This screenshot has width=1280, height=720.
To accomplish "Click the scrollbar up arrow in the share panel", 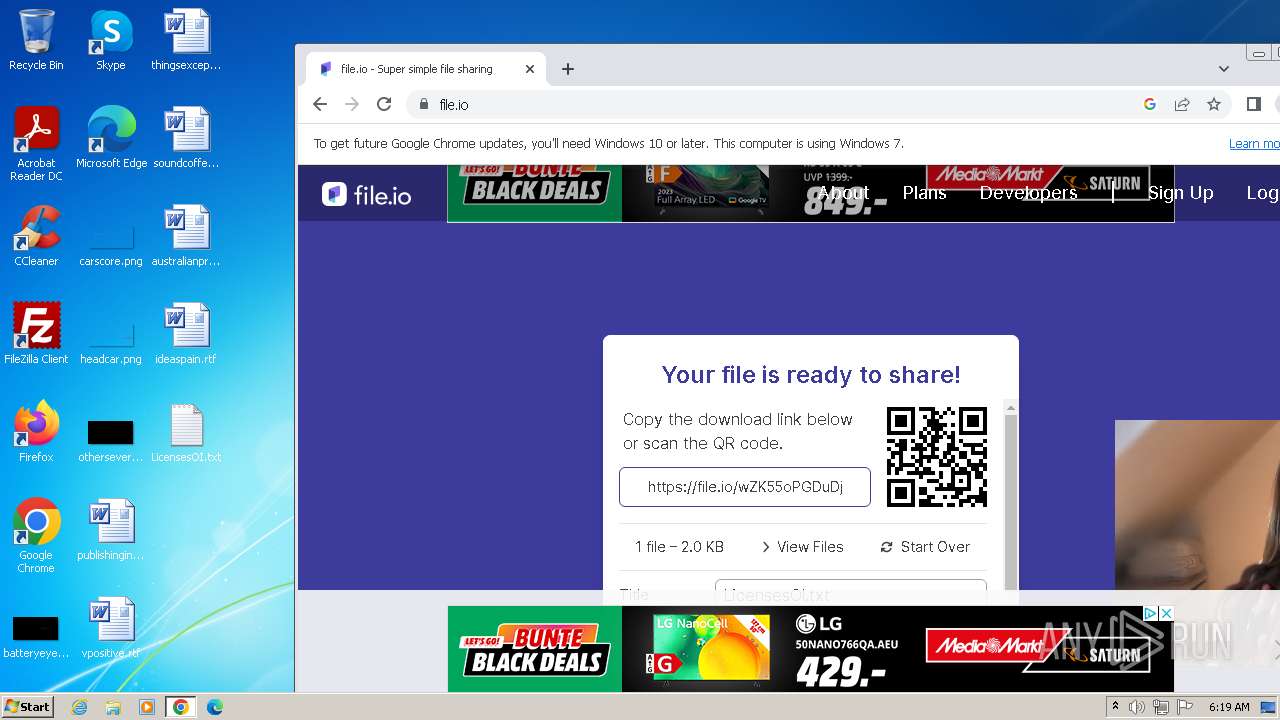I will pyautogui.click(x=1010, y=408).
